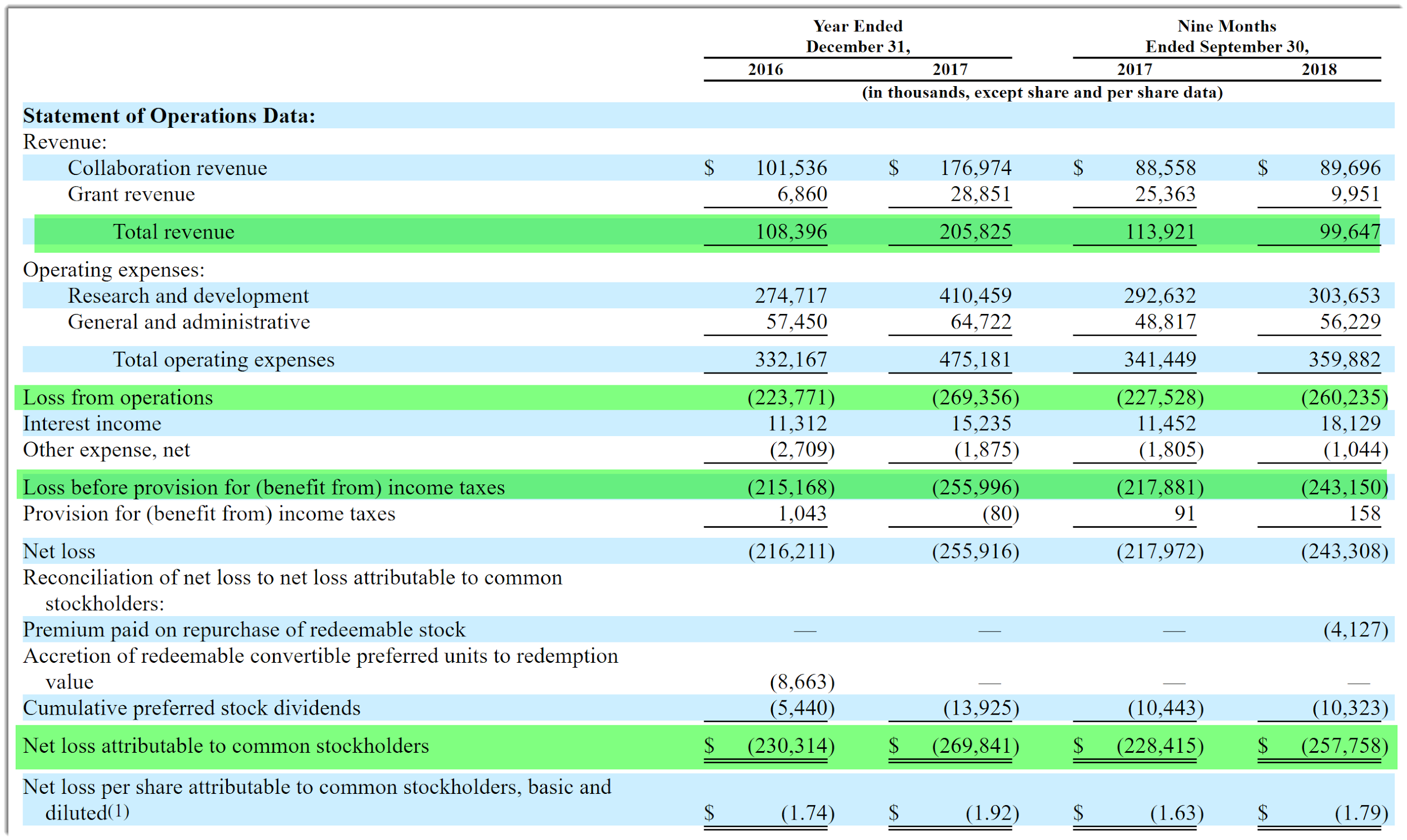Click the 'Statement of Operations Data:' heading
Screen dimensions: 1407x840
[169, 115]
